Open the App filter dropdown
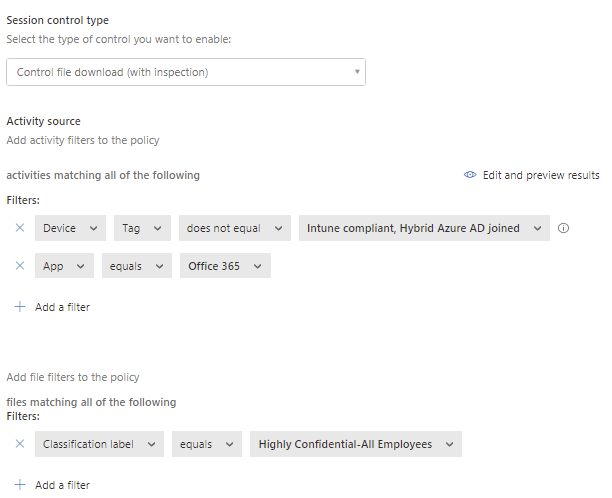Image resolution: width=612 pixels, height=498 pixels. (64, 266)
